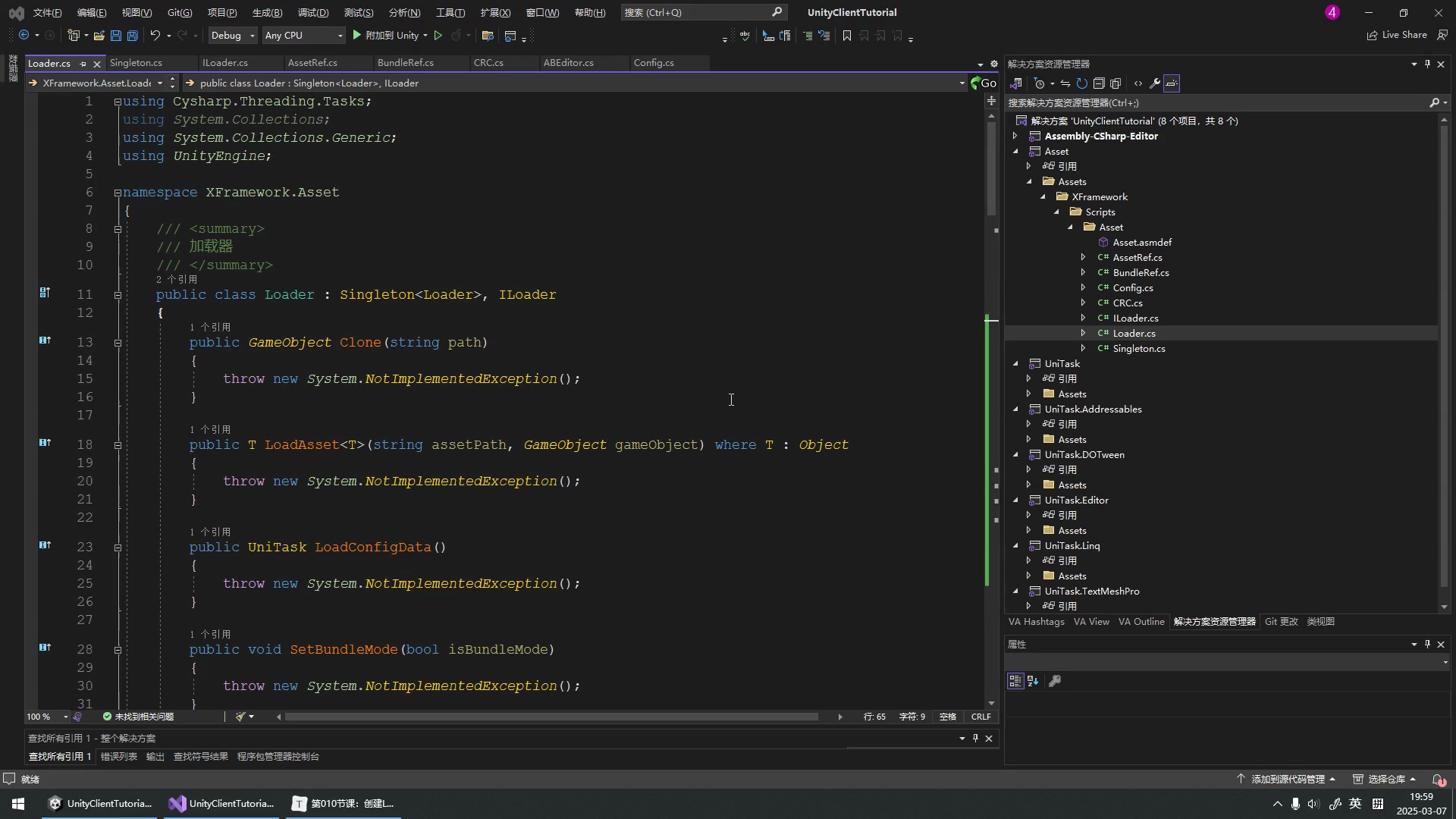The height and width of the screenshot is (819, 1456).
Task: Click the Live Share button
Action: [x=1398, y=35]
